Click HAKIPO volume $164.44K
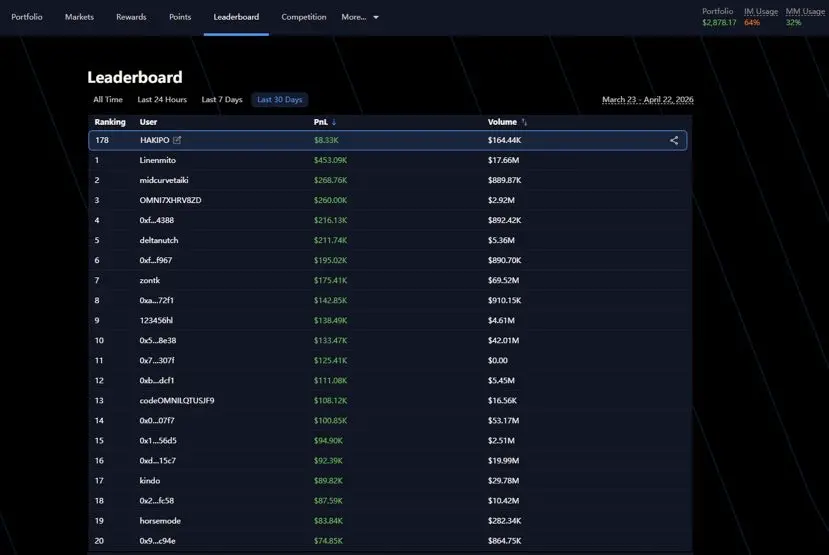 click(x=504, y=140)
